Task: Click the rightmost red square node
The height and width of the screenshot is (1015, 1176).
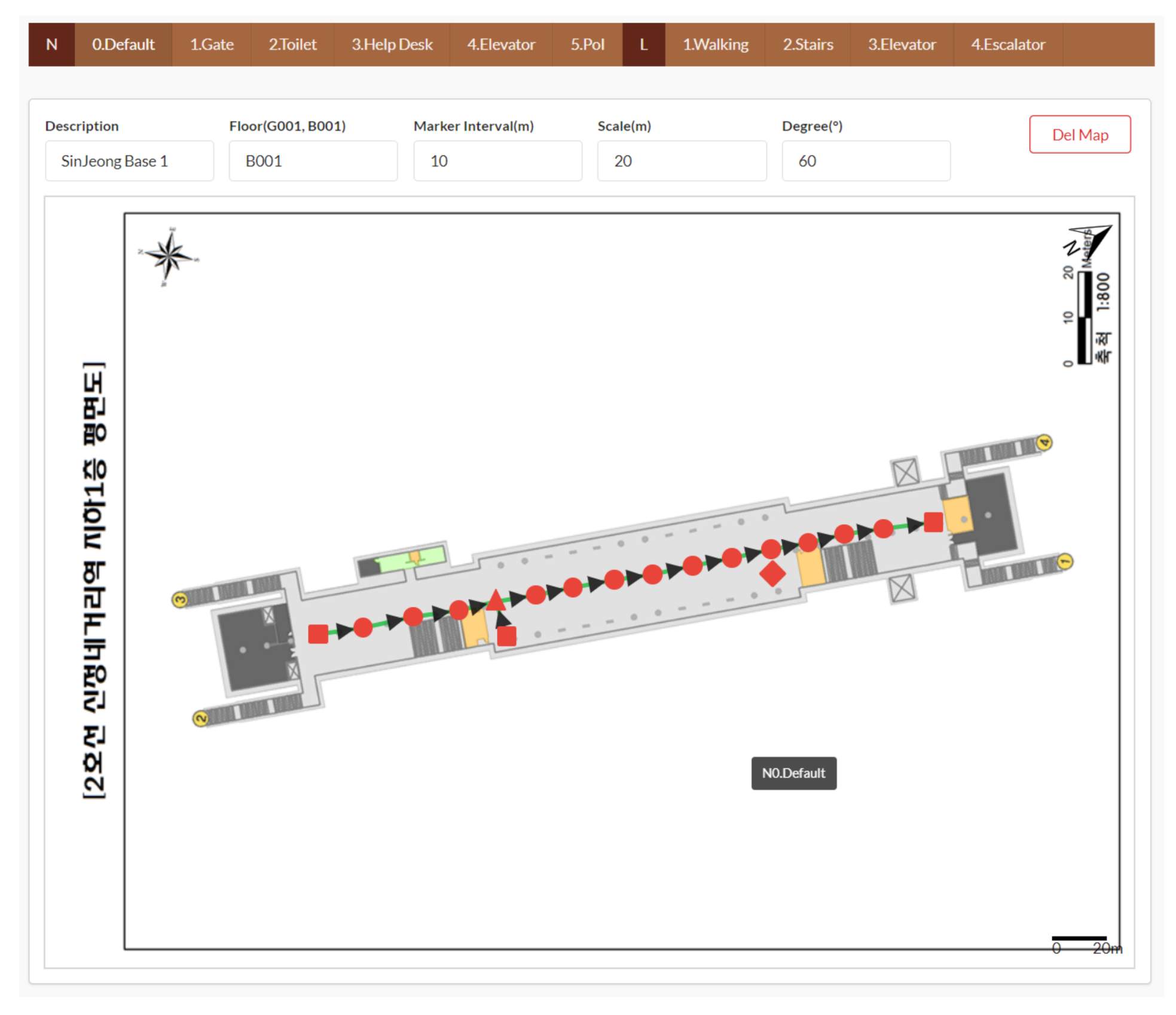Action: tap(933, 522)
